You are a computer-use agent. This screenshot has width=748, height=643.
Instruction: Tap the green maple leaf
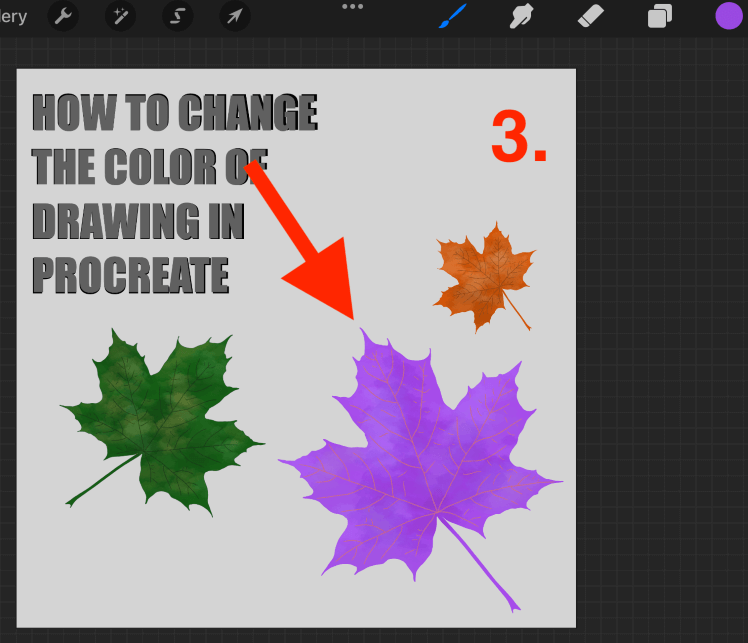[162, 422]
